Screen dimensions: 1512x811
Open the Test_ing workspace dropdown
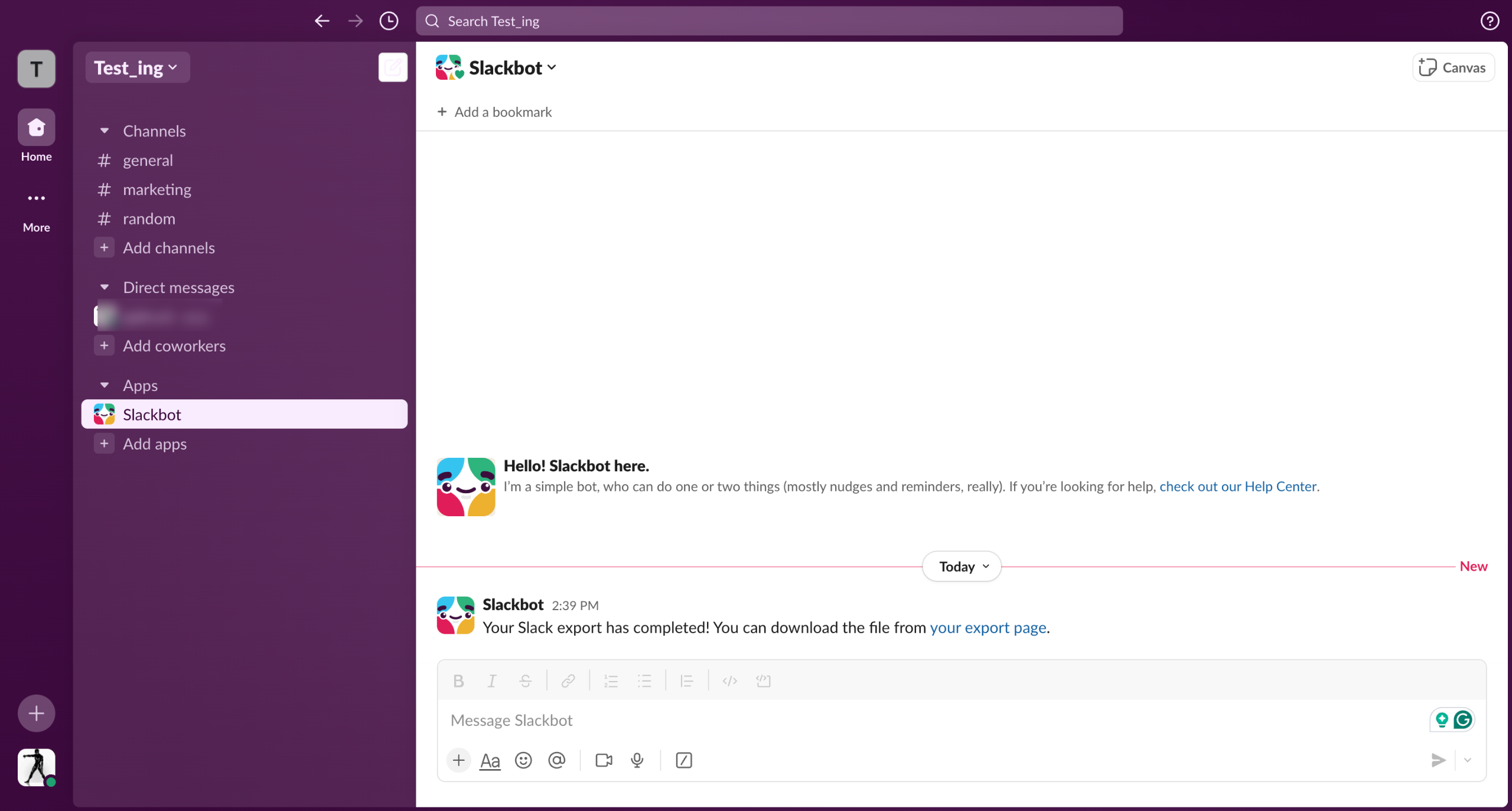coord(136,68)
